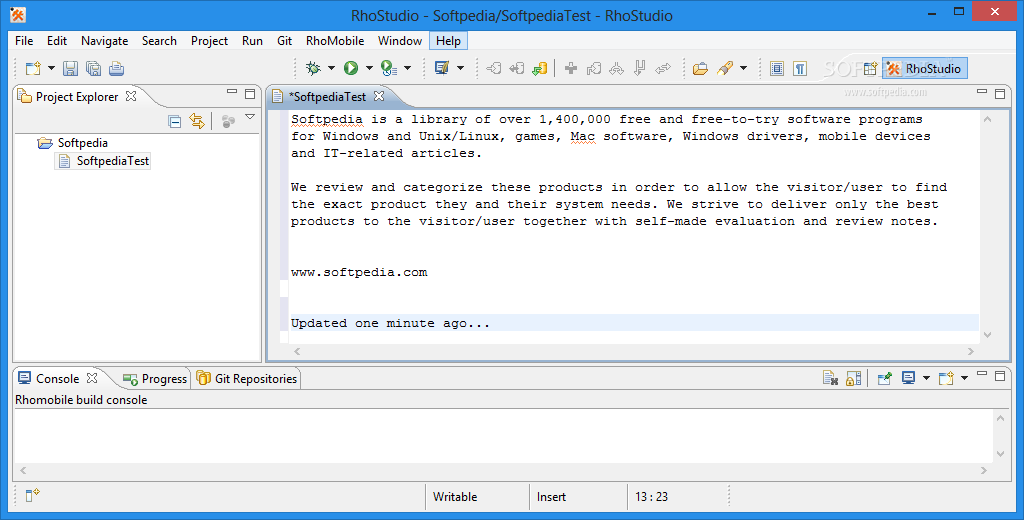Open the RhoMobile menu

pos(335,41)
